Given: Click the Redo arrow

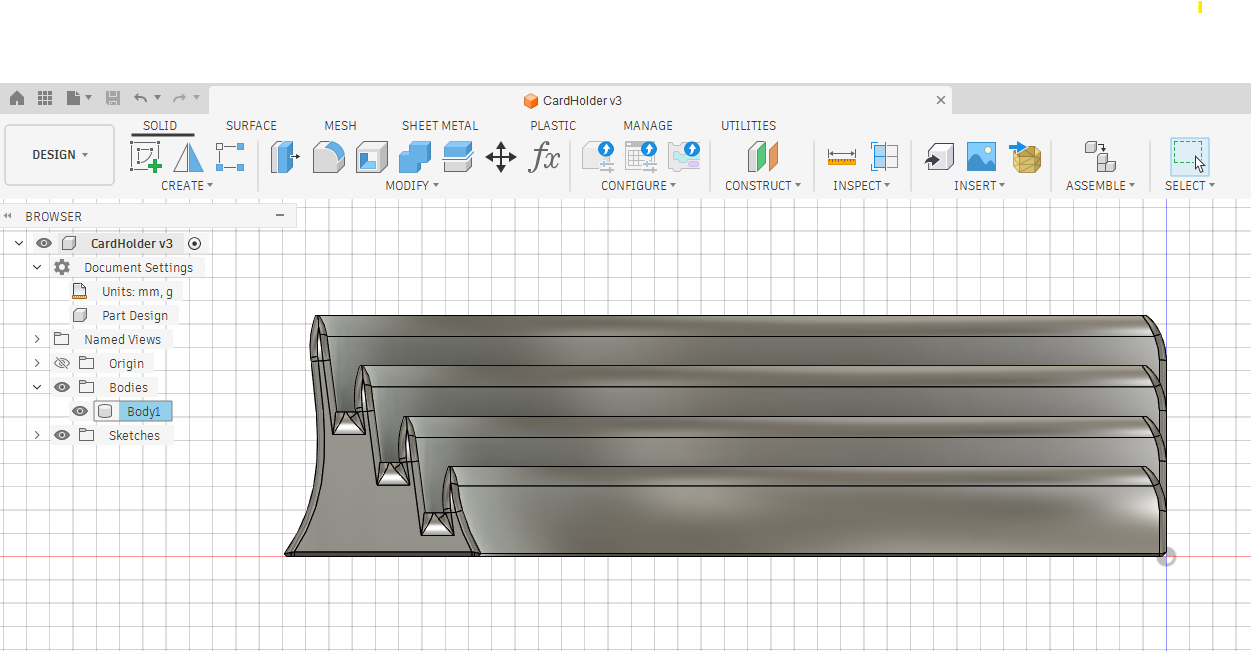Looking at the screenshot, I should pos(179,98).
